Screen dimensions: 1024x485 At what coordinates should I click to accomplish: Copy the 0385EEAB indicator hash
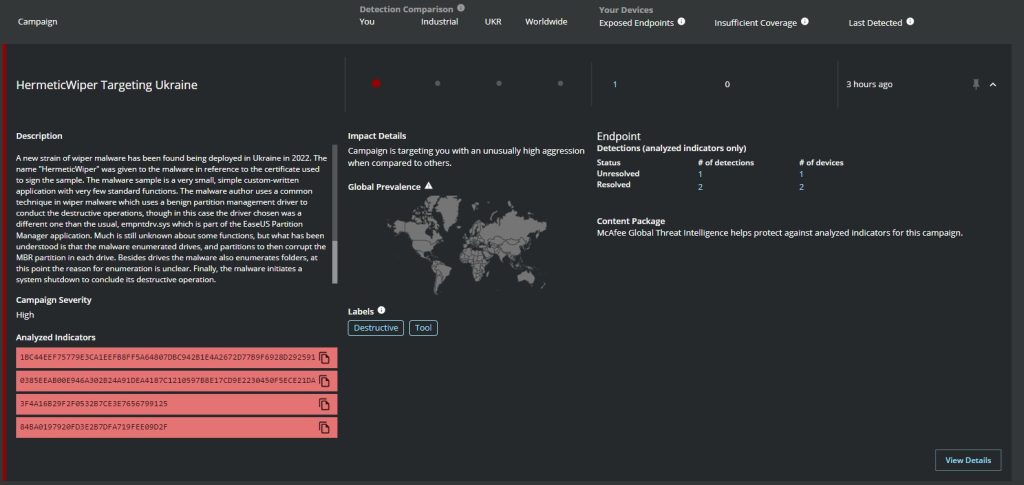324,381
